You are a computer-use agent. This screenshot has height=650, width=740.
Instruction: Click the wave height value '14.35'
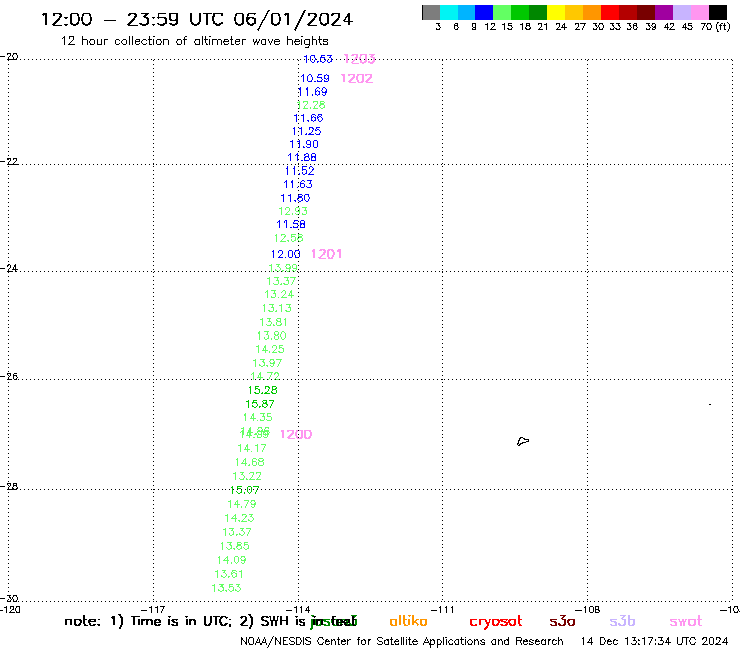(257, 417)
